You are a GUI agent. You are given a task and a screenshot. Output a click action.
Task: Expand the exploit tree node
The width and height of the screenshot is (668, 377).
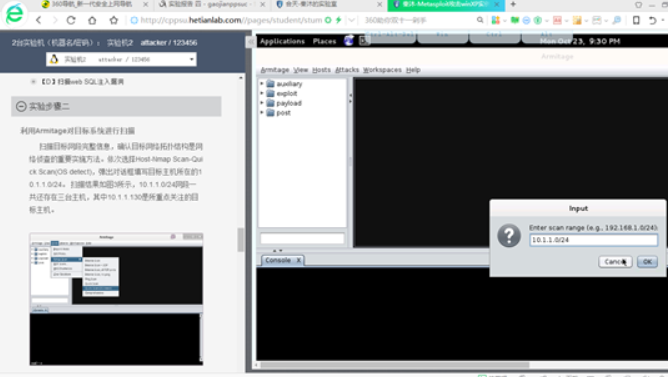point(262,93)
